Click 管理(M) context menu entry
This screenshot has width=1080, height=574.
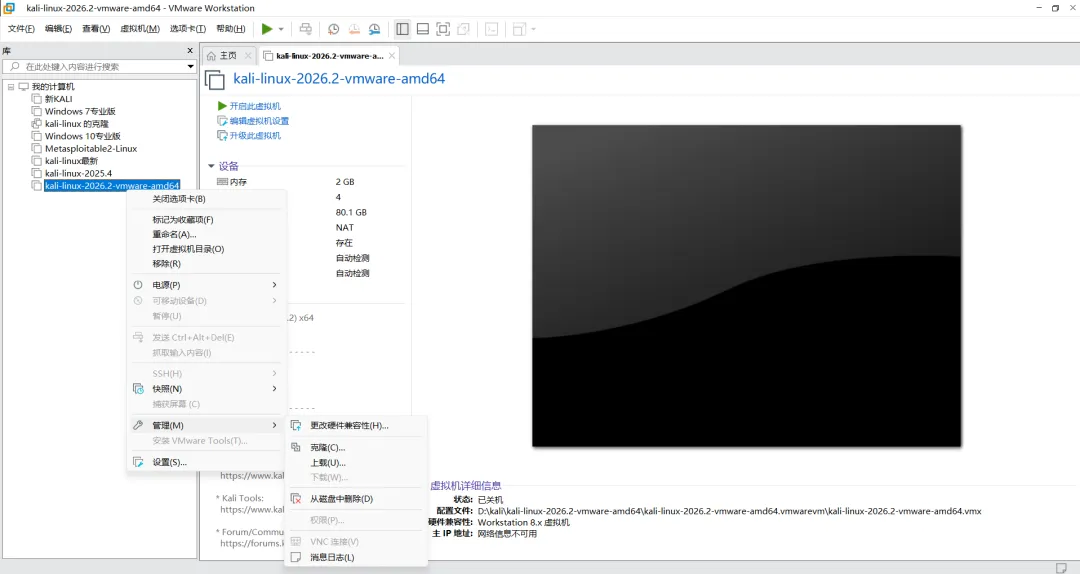point(206,425)
